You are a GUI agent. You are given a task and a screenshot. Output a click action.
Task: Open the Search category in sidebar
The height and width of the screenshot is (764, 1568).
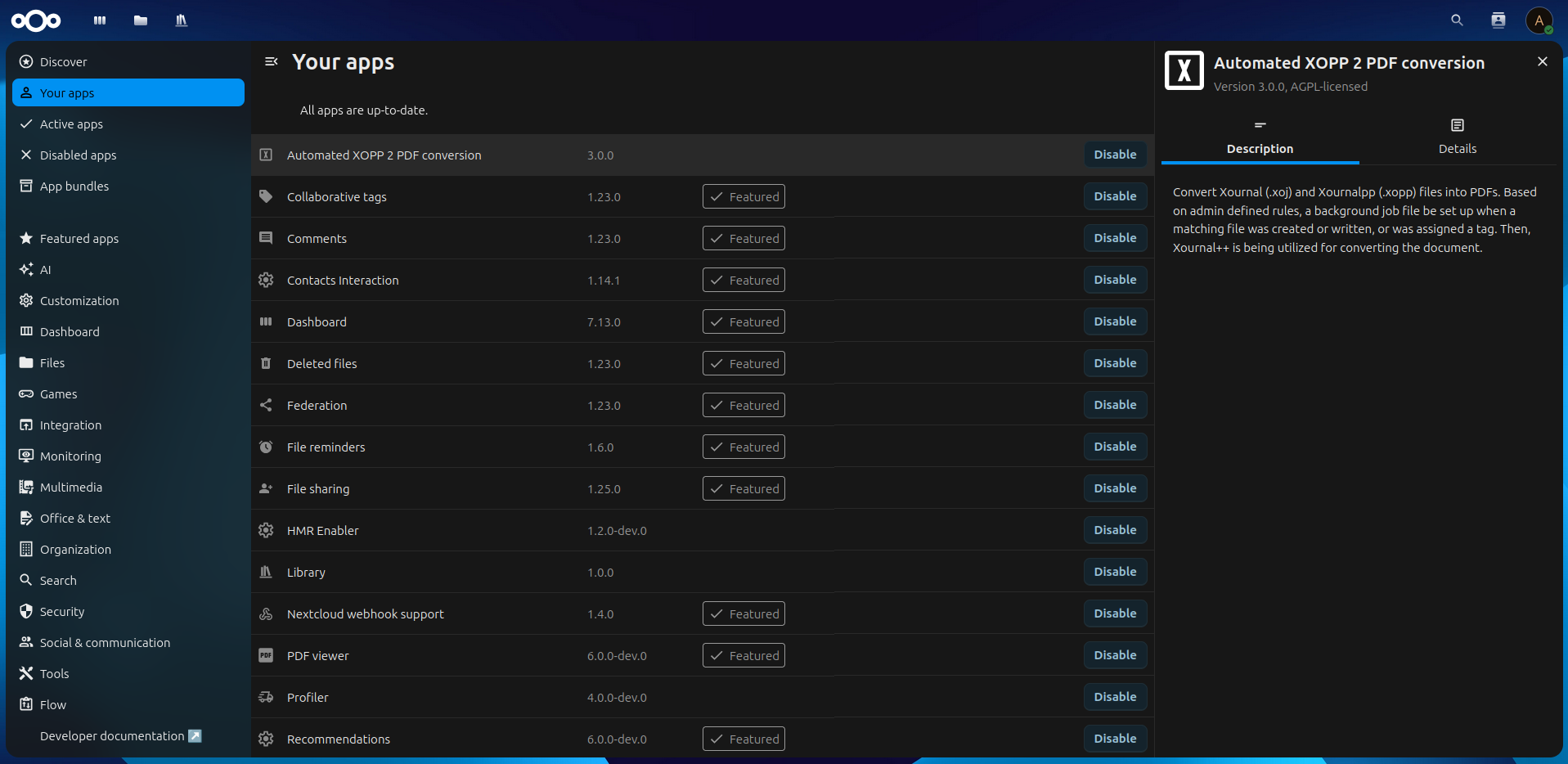click(x=128, y=580)
